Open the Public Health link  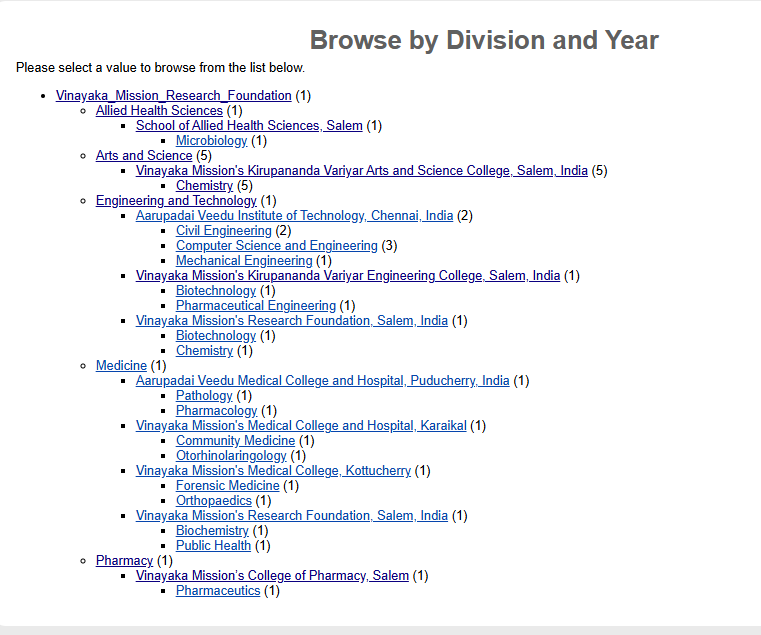point(214,547)
